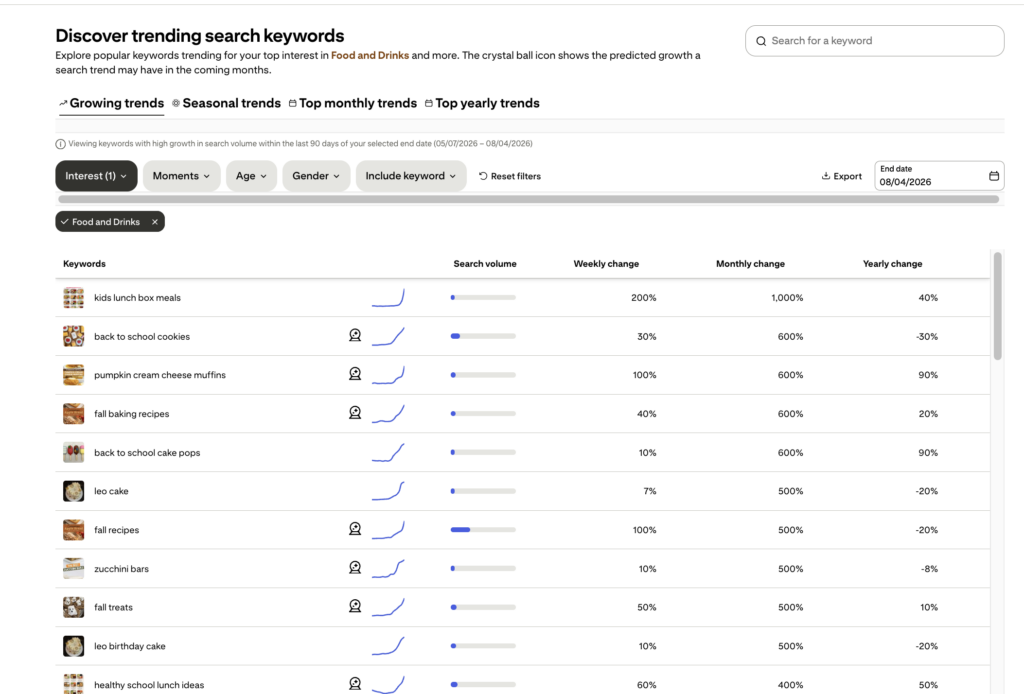Click the search volume bar for fall recipes
This screenshot has height=694, width=1024.
click(483, 529)
